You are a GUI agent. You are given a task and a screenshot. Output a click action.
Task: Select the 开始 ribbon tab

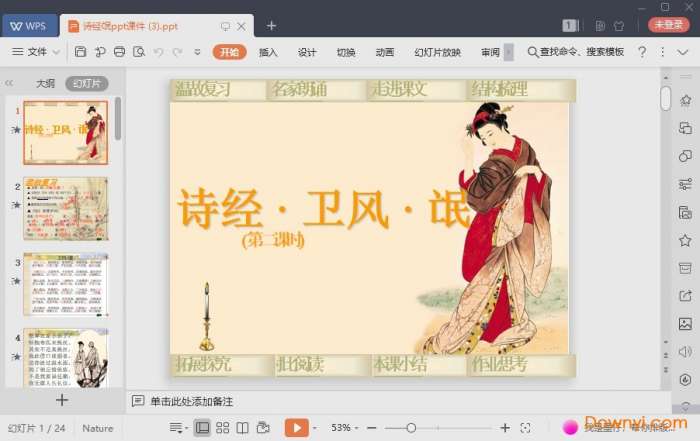click(229, 52)
